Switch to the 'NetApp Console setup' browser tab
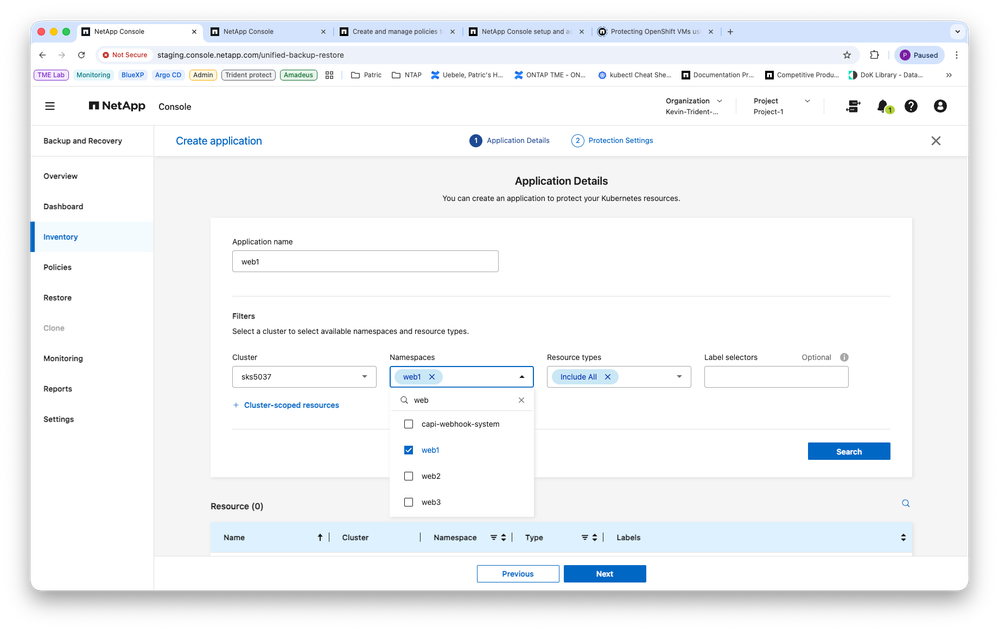 point(526,31)
